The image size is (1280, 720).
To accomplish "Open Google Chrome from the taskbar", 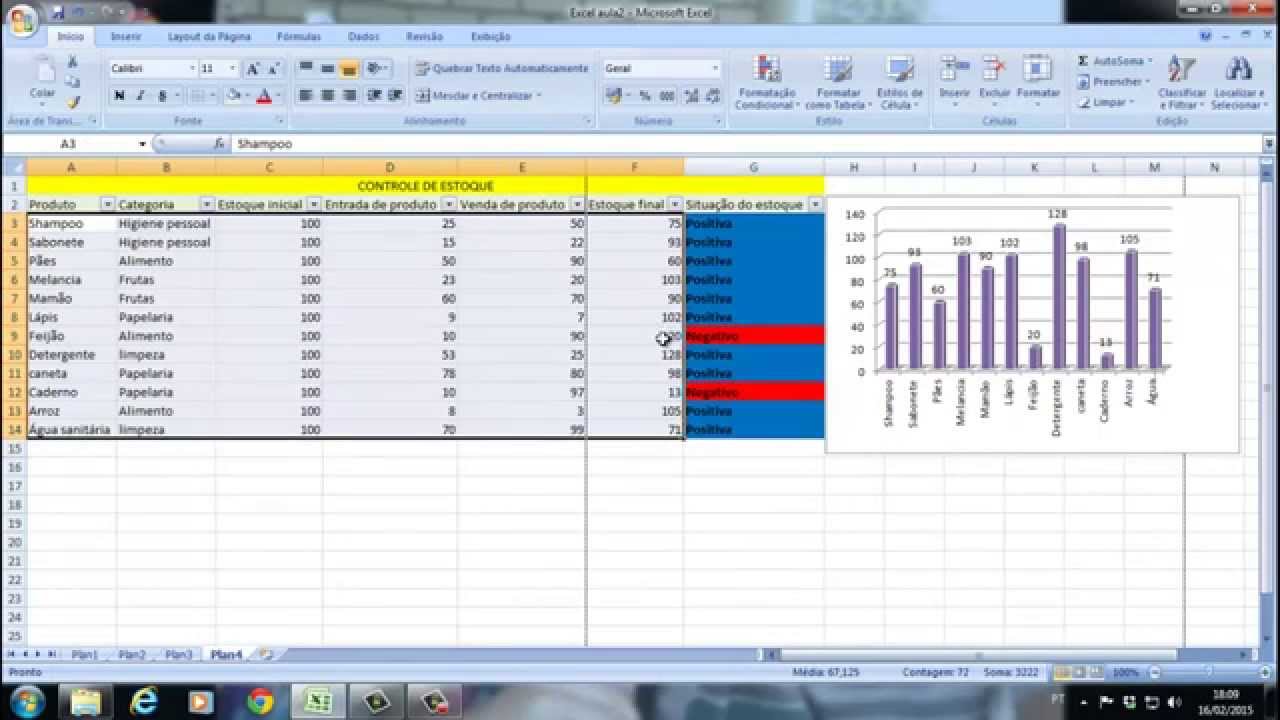I will coord(260,701).
